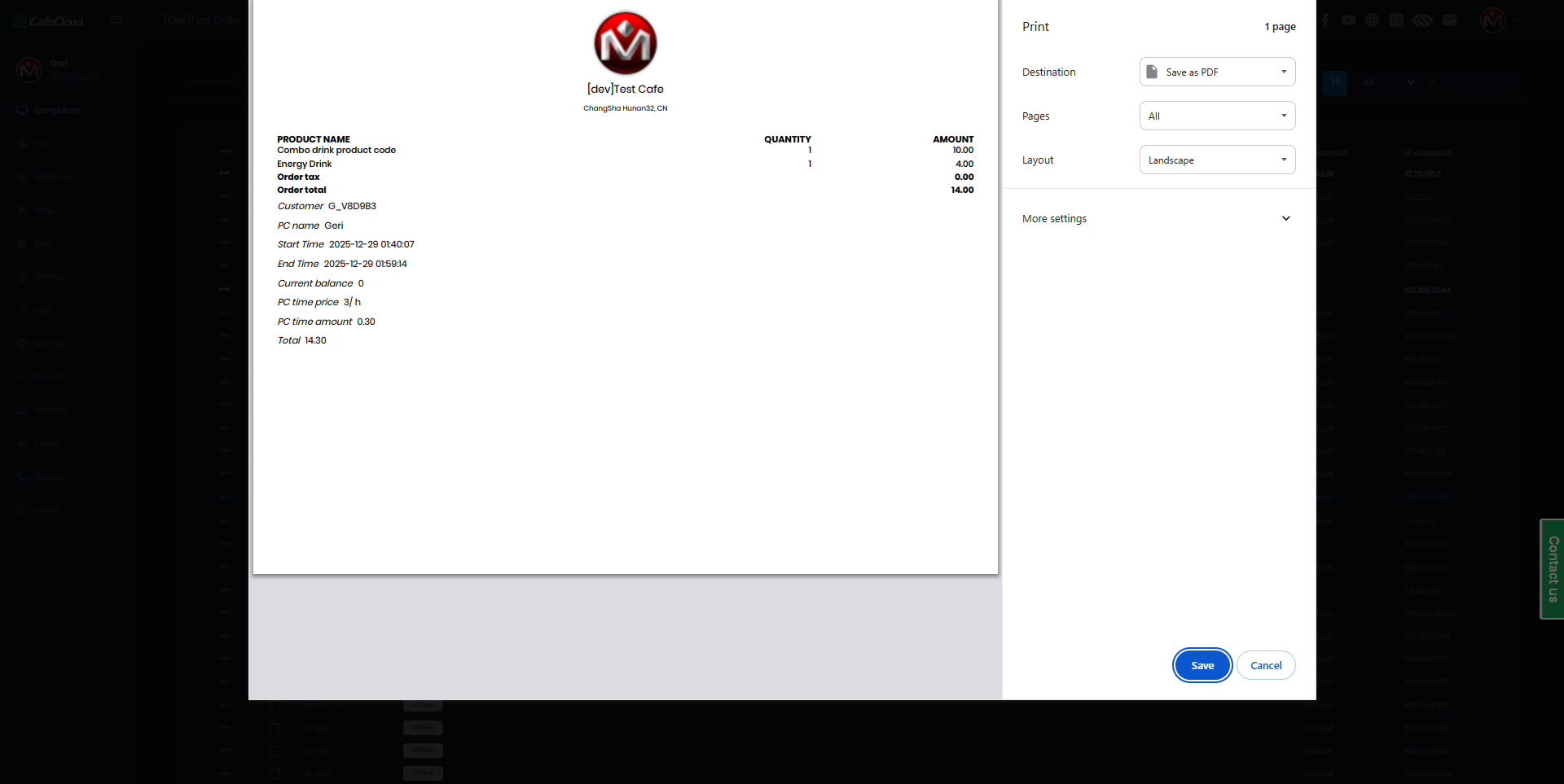1564x784 pixels.
Task: Click the cafe logo in the print preview
Action: click(x=626, y=43)
